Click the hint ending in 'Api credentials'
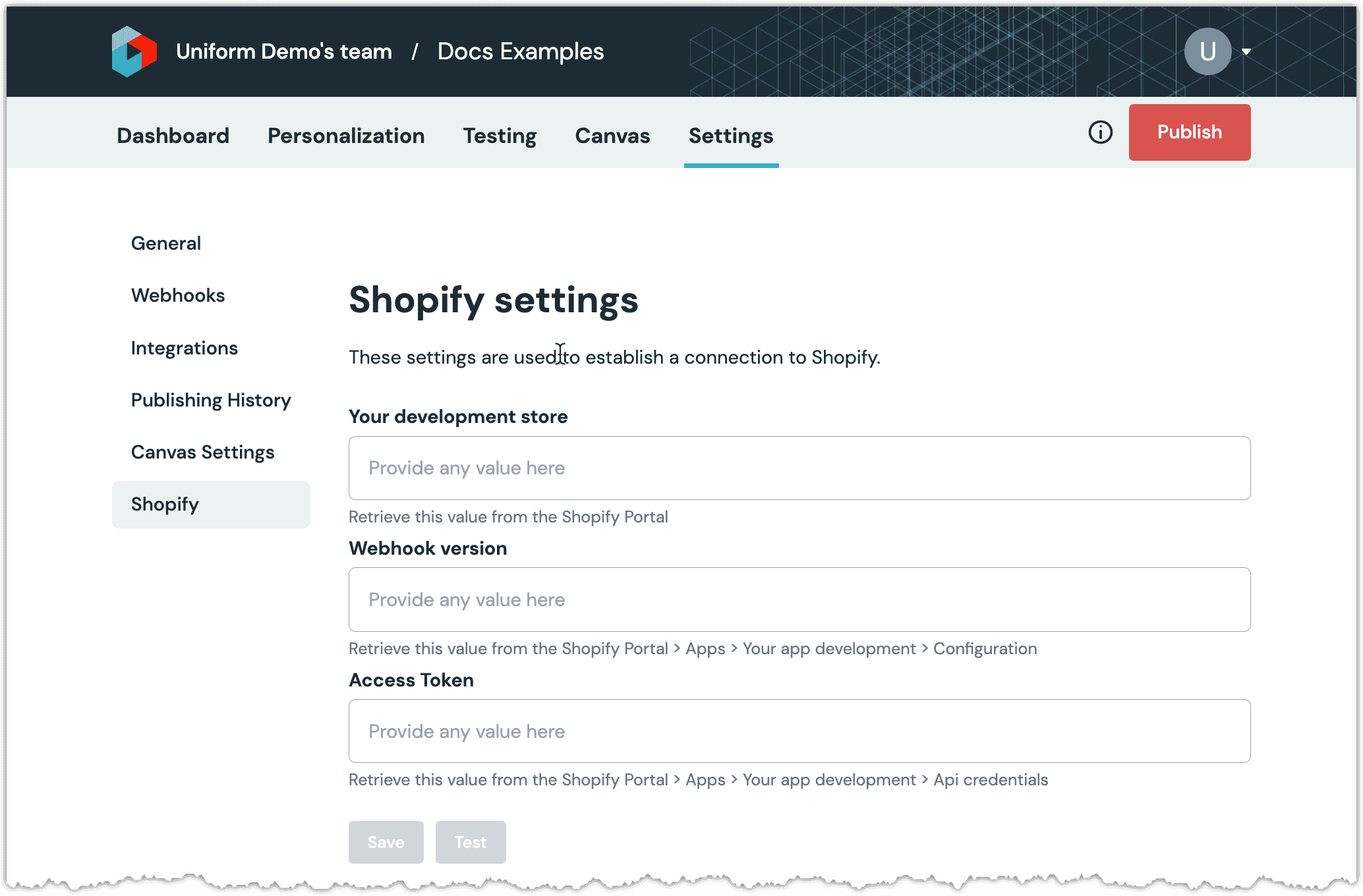 tap(698, 780)
